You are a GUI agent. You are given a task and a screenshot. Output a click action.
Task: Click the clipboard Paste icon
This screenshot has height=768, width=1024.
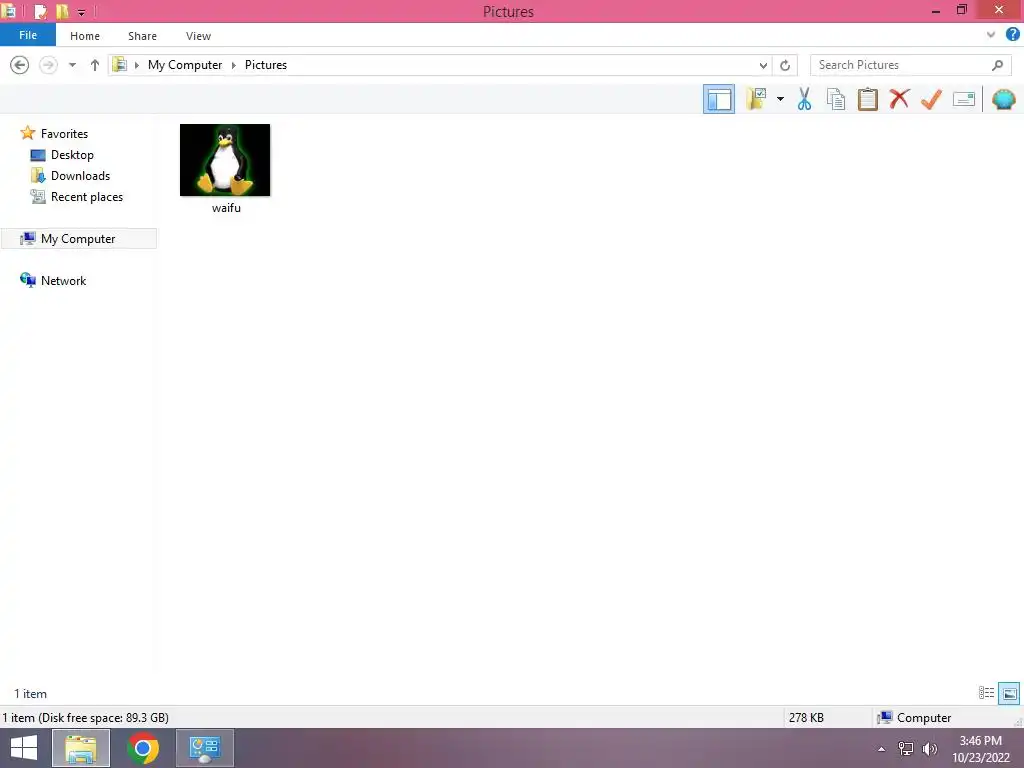(x=867, y=99)
